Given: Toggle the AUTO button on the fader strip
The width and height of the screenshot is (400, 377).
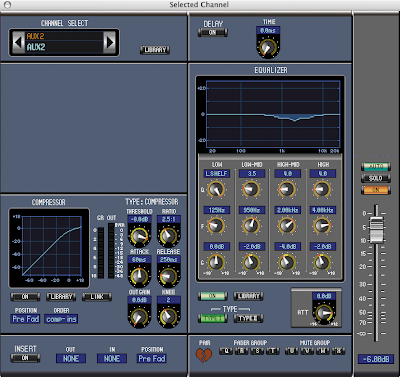Looking at the screenshot, I should click(376, 166).
